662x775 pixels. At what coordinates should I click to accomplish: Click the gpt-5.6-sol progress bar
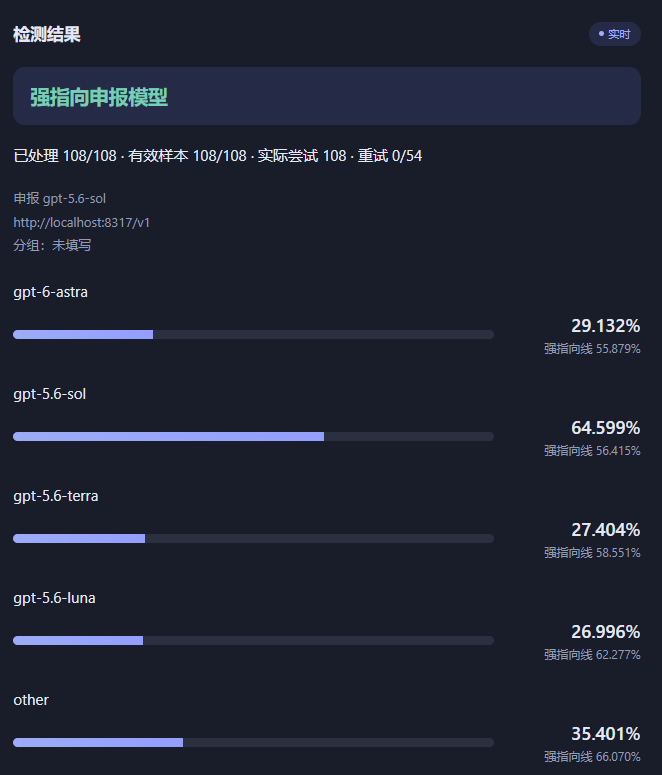point(253,436)
